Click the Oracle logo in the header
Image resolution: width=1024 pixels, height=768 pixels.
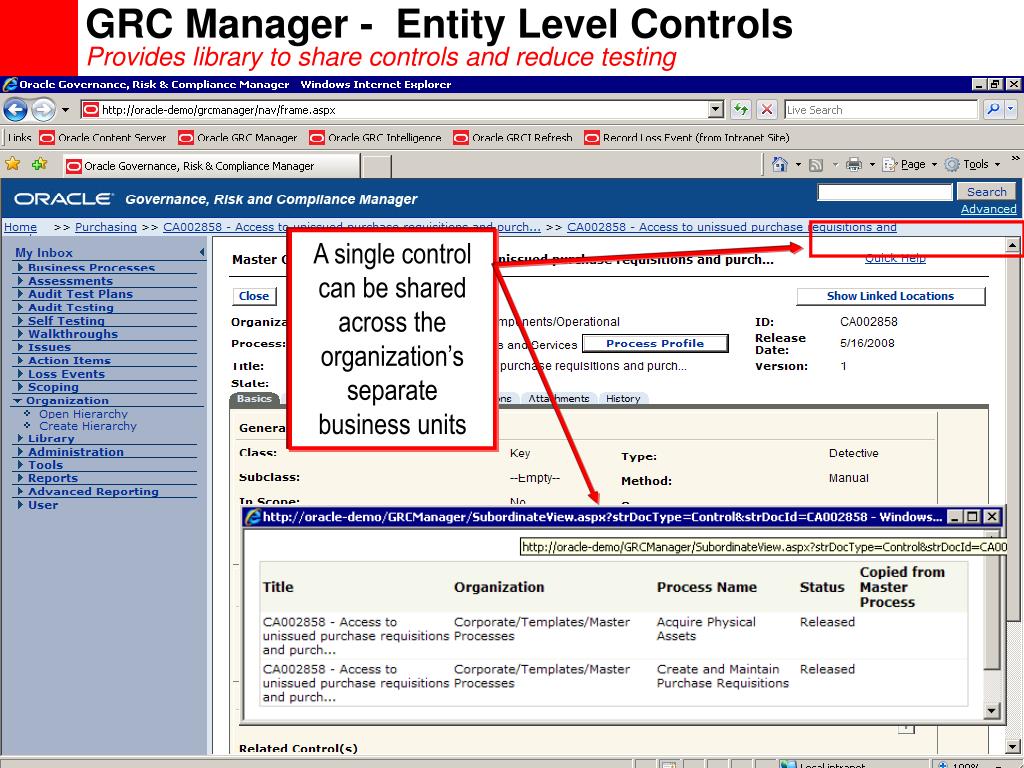(x=63, y=199)
